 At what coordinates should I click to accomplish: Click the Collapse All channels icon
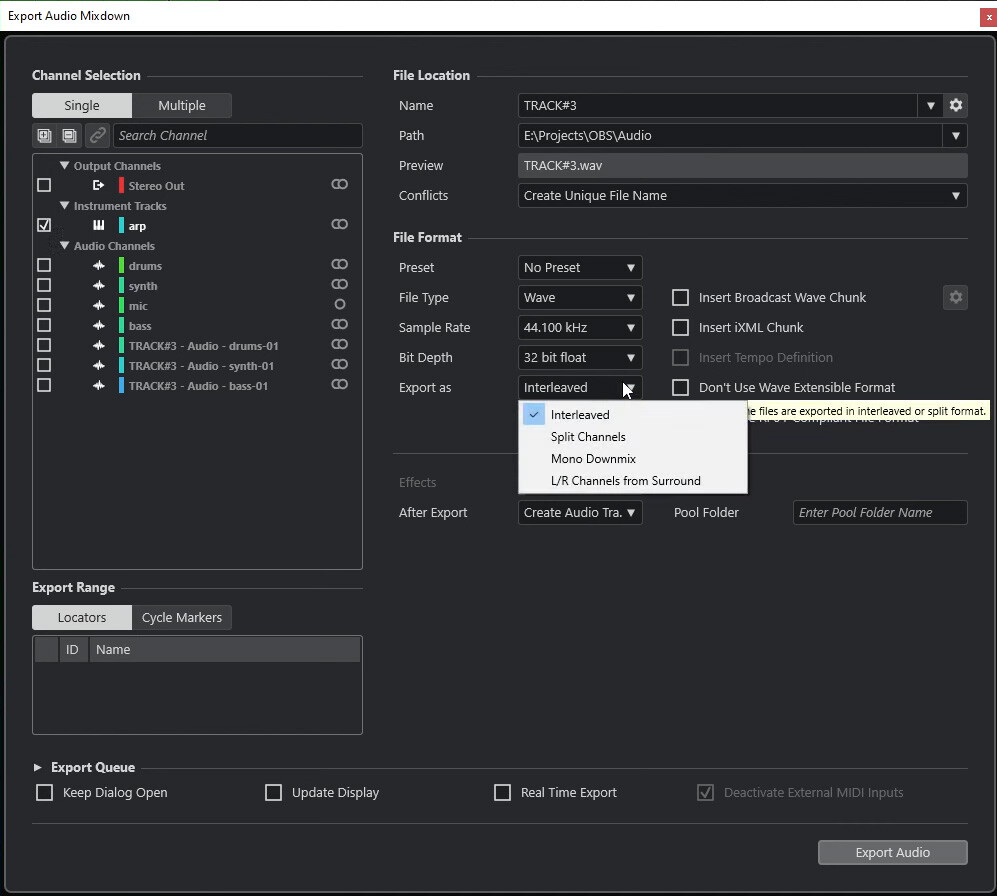tap(69, 135)
